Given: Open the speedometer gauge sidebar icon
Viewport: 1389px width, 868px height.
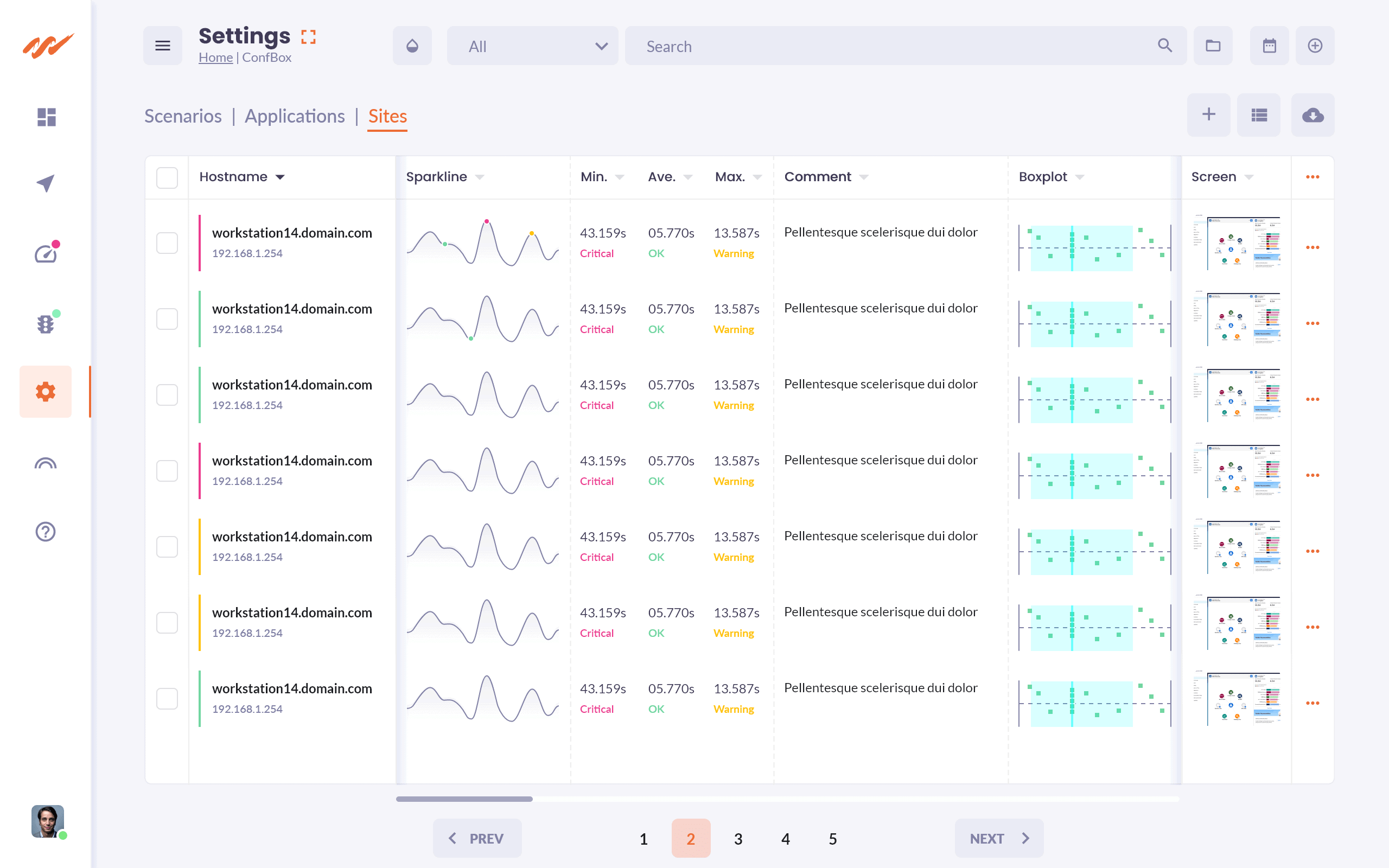Looking at the screenshot, I should click(46, 253).
